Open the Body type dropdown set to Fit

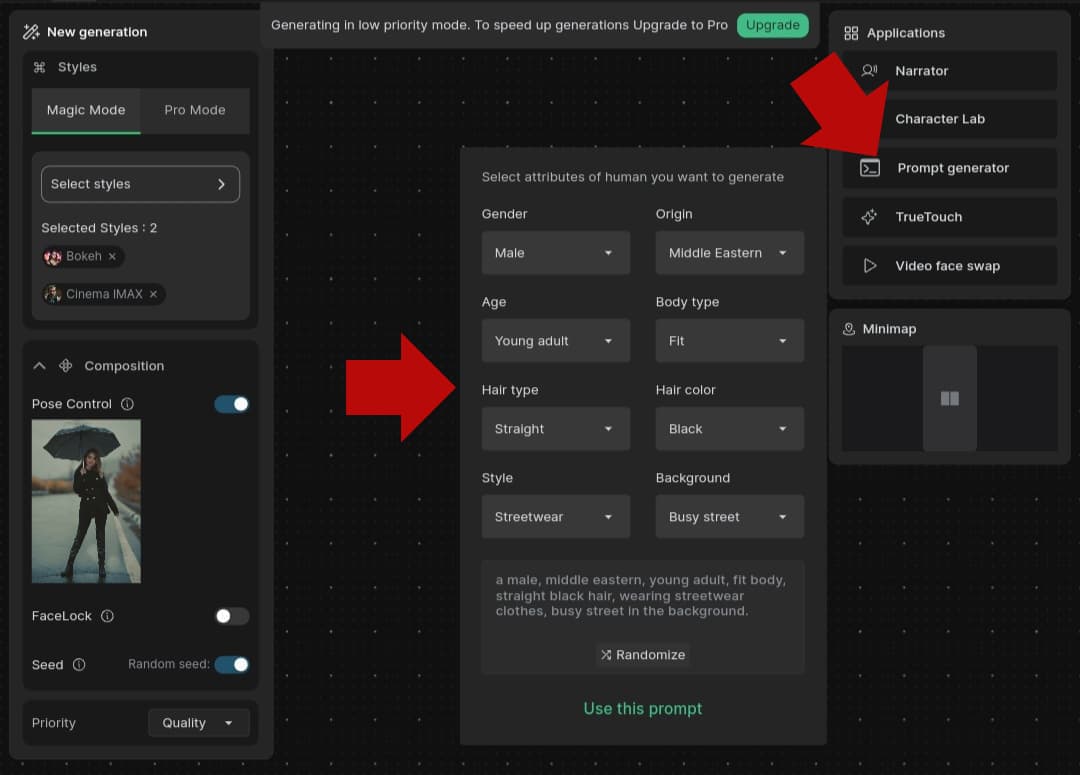729,340
